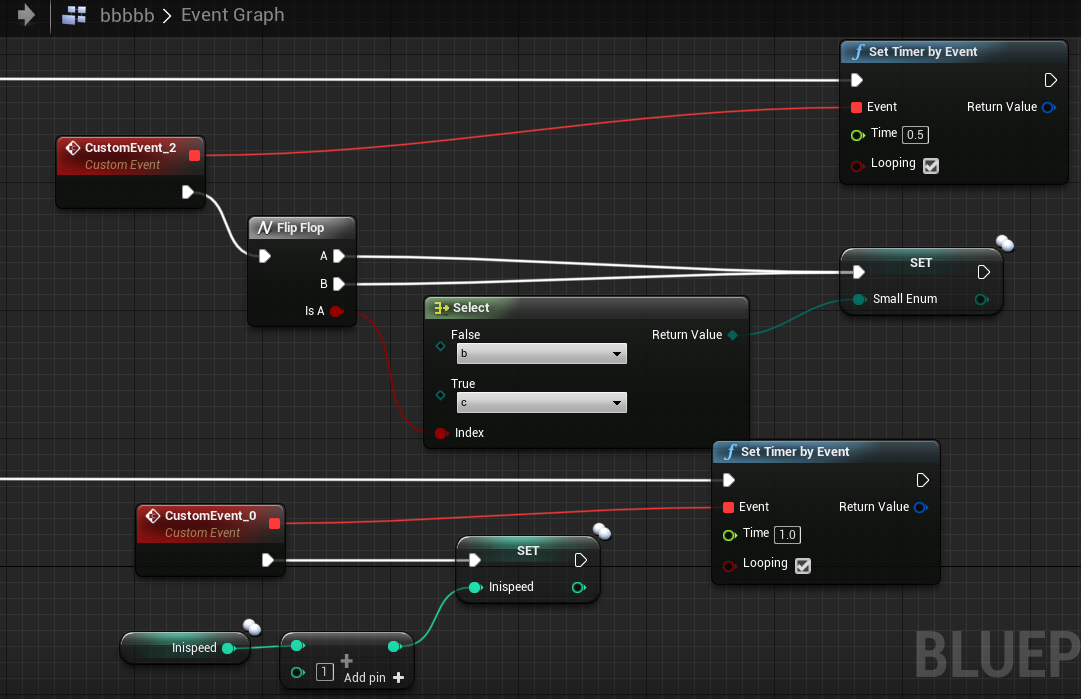This screenshot has height=699, width=1081.
Task: Click the blueprint graph icon beside bbbbb breadcrumb
Action: coord(74,14)
